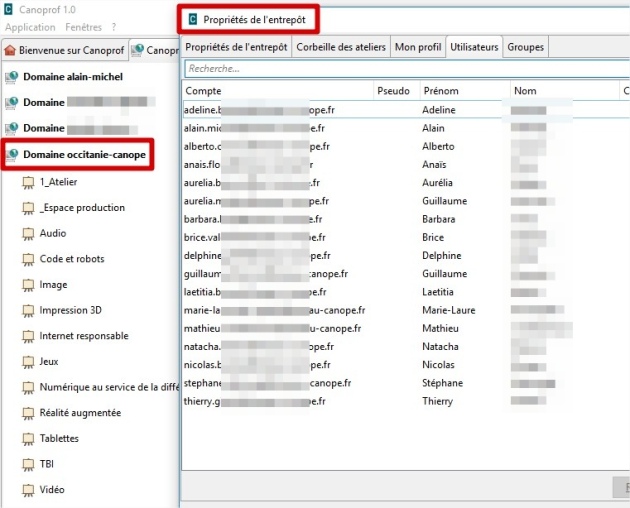Select the Adeline user row
630x508 pixels.
click(x=406, y=110)
